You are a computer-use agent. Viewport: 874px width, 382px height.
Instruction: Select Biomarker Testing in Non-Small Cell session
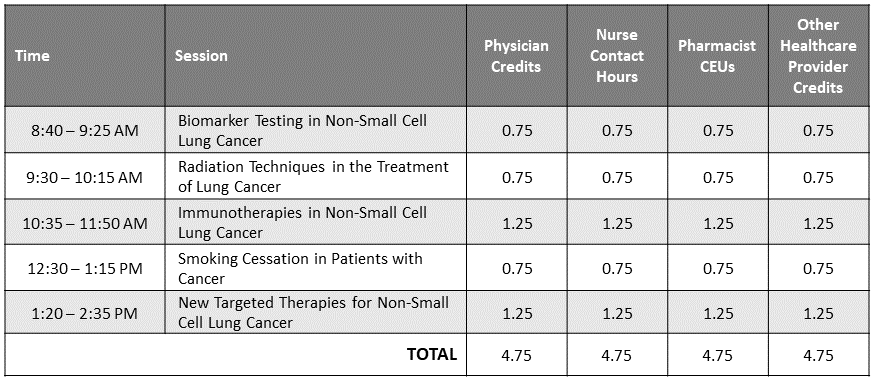pyautogui.click(x=315, y=129)
